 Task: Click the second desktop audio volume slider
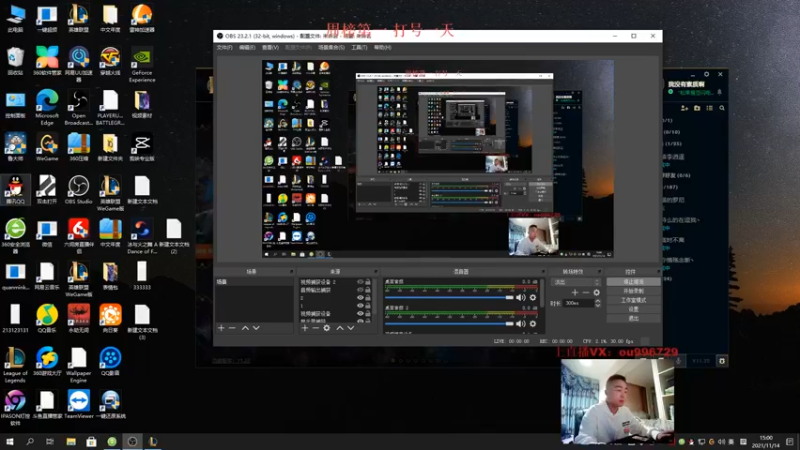click(x=449, y=323)
